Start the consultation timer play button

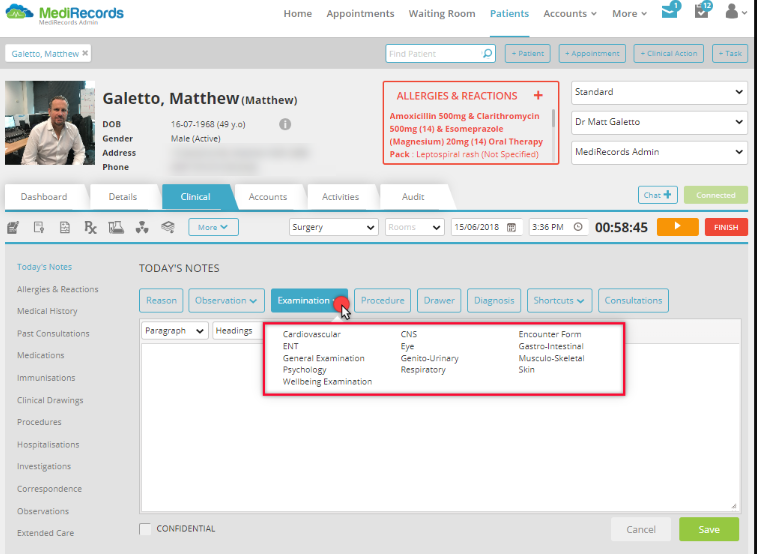point(677,227)
